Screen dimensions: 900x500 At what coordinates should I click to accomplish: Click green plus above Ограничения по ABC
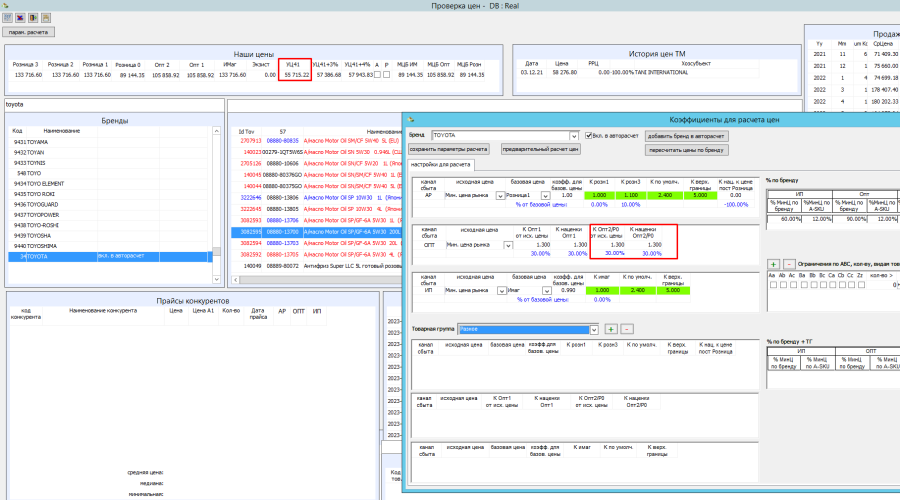pos(773,264)
